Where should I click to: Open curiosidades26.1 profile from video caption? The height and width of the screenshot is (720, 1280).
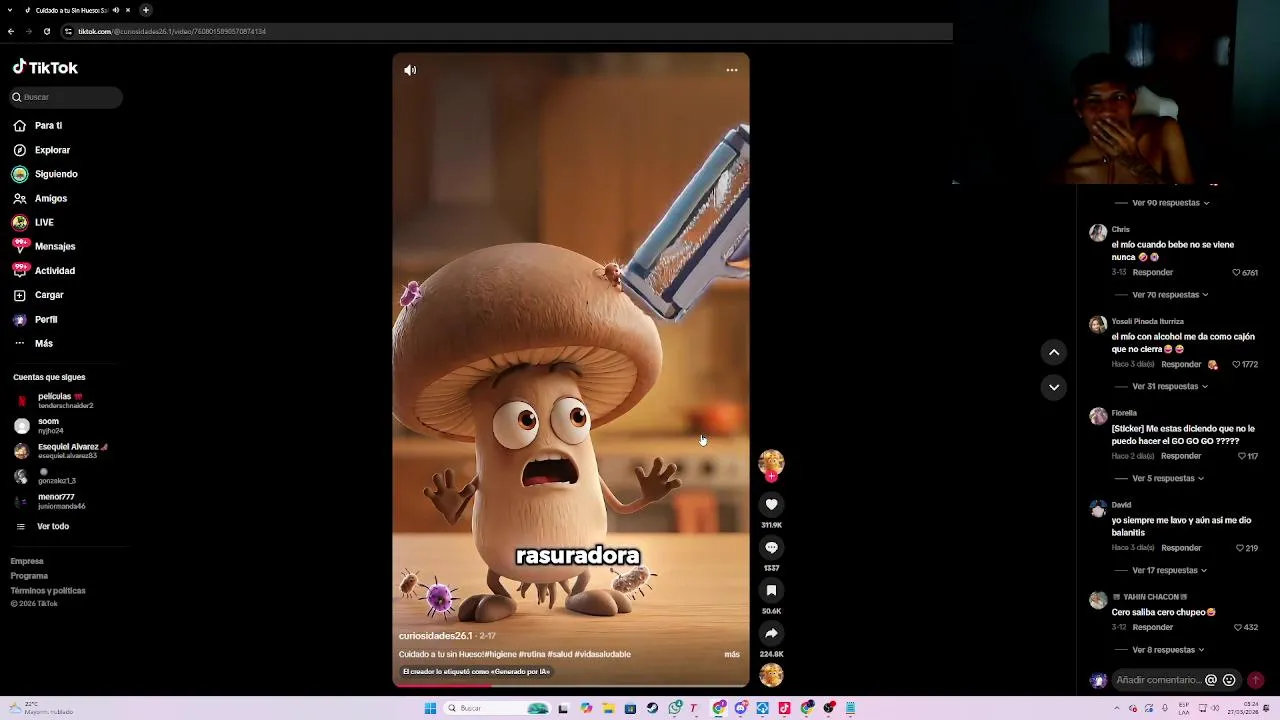435,636
